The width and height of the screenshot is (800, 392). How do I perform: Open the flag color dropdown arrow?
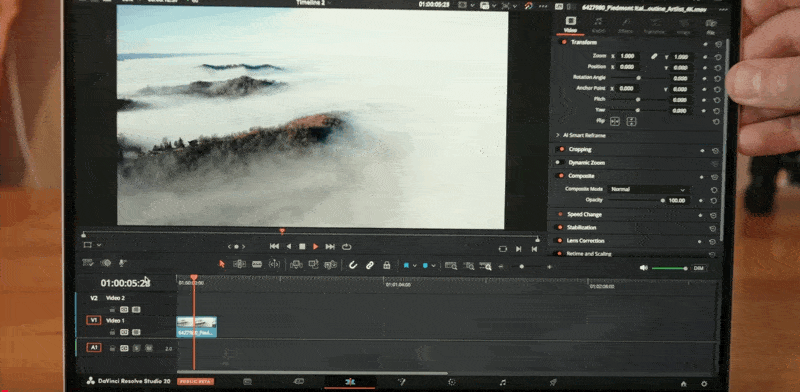(414, 265)
